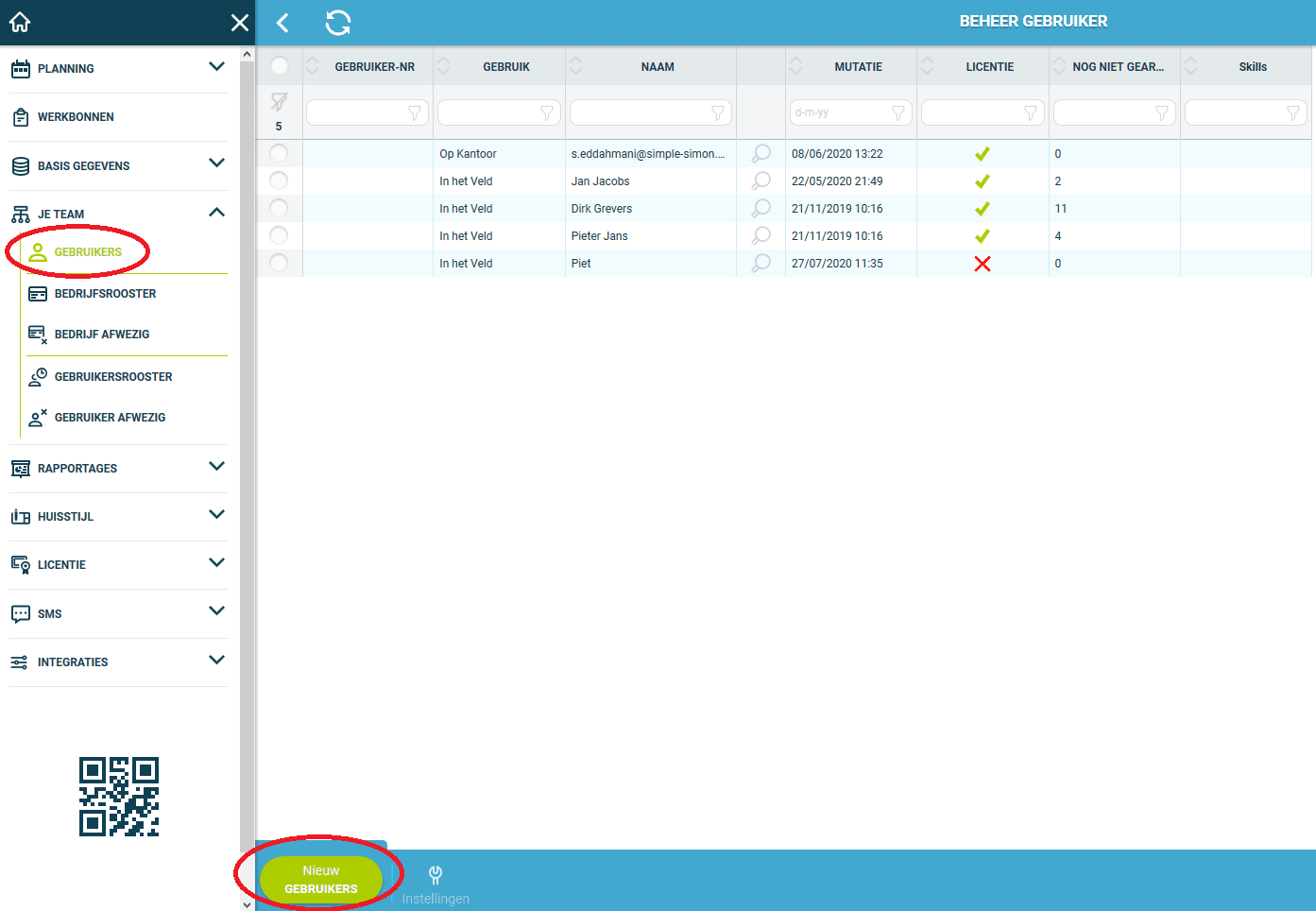1316x911 pixels.
Task: Expand the Integraties chevron
Action: point(216,661)
